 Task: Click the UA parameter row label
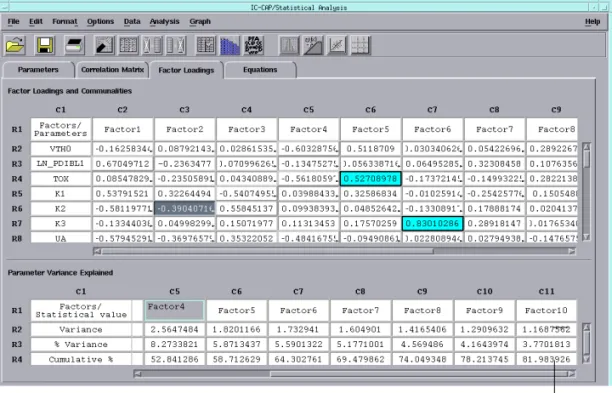pos(61,238)
